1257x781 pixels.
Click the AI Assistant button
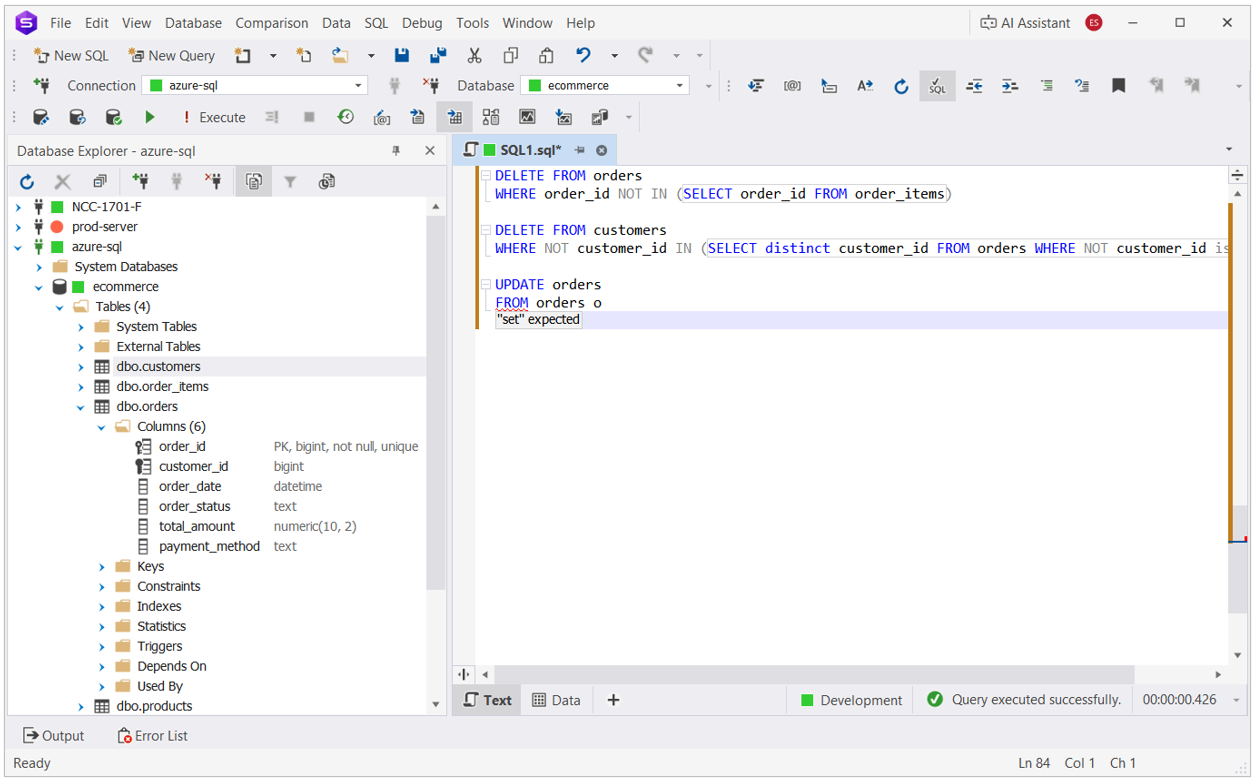pos(1025,23)
